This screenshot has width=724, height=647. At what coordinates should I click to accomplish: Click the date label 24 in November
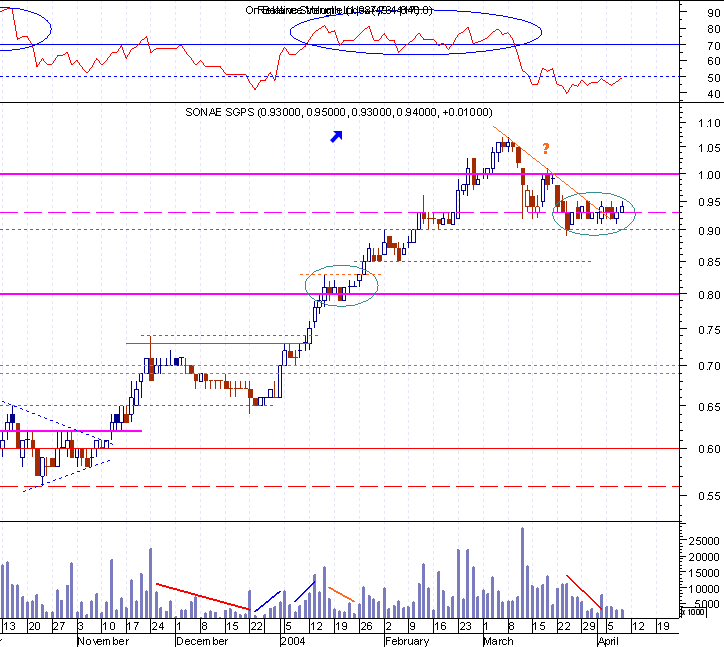point(158,627)
